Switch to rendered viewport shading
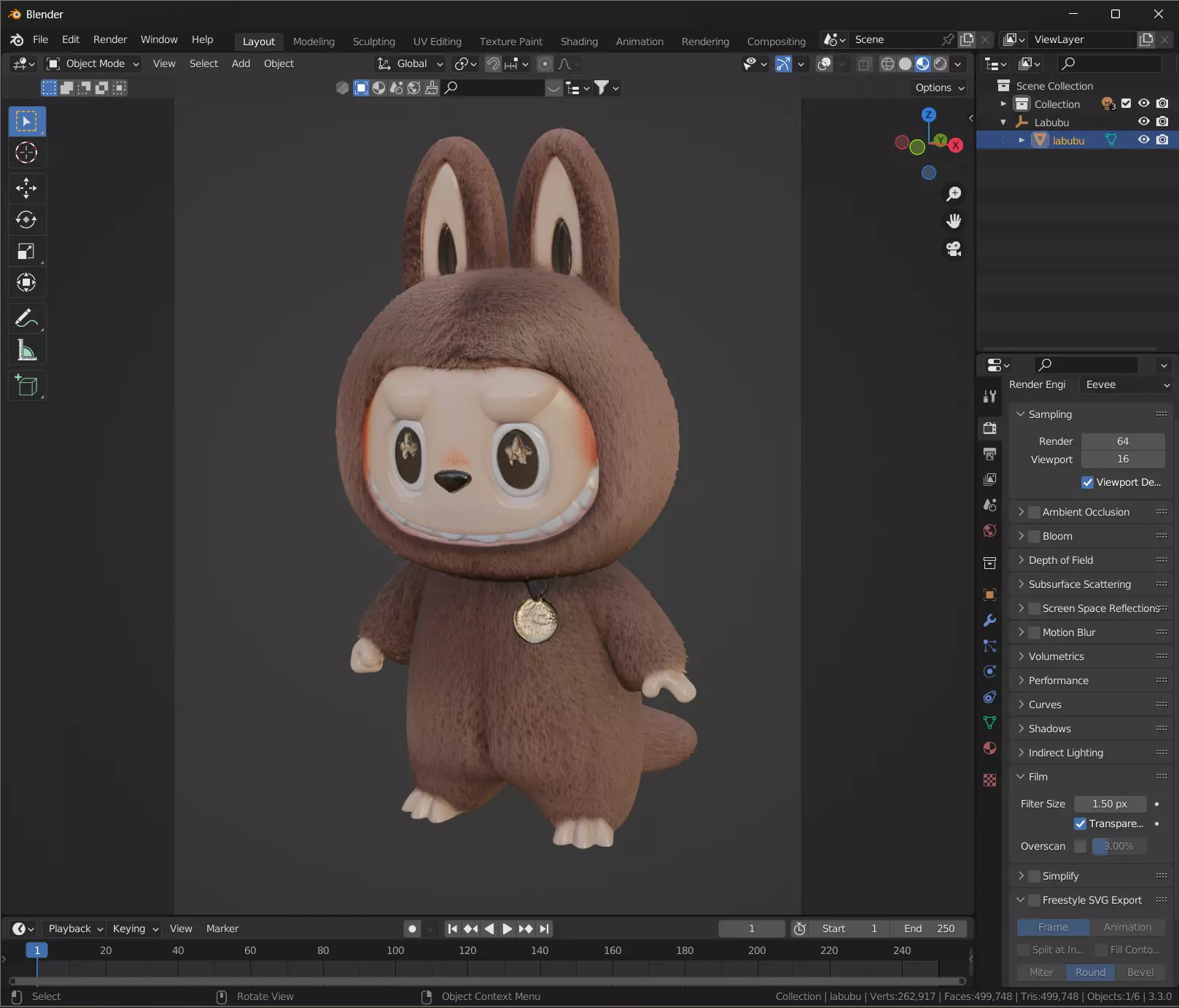 tap(941, 64)
